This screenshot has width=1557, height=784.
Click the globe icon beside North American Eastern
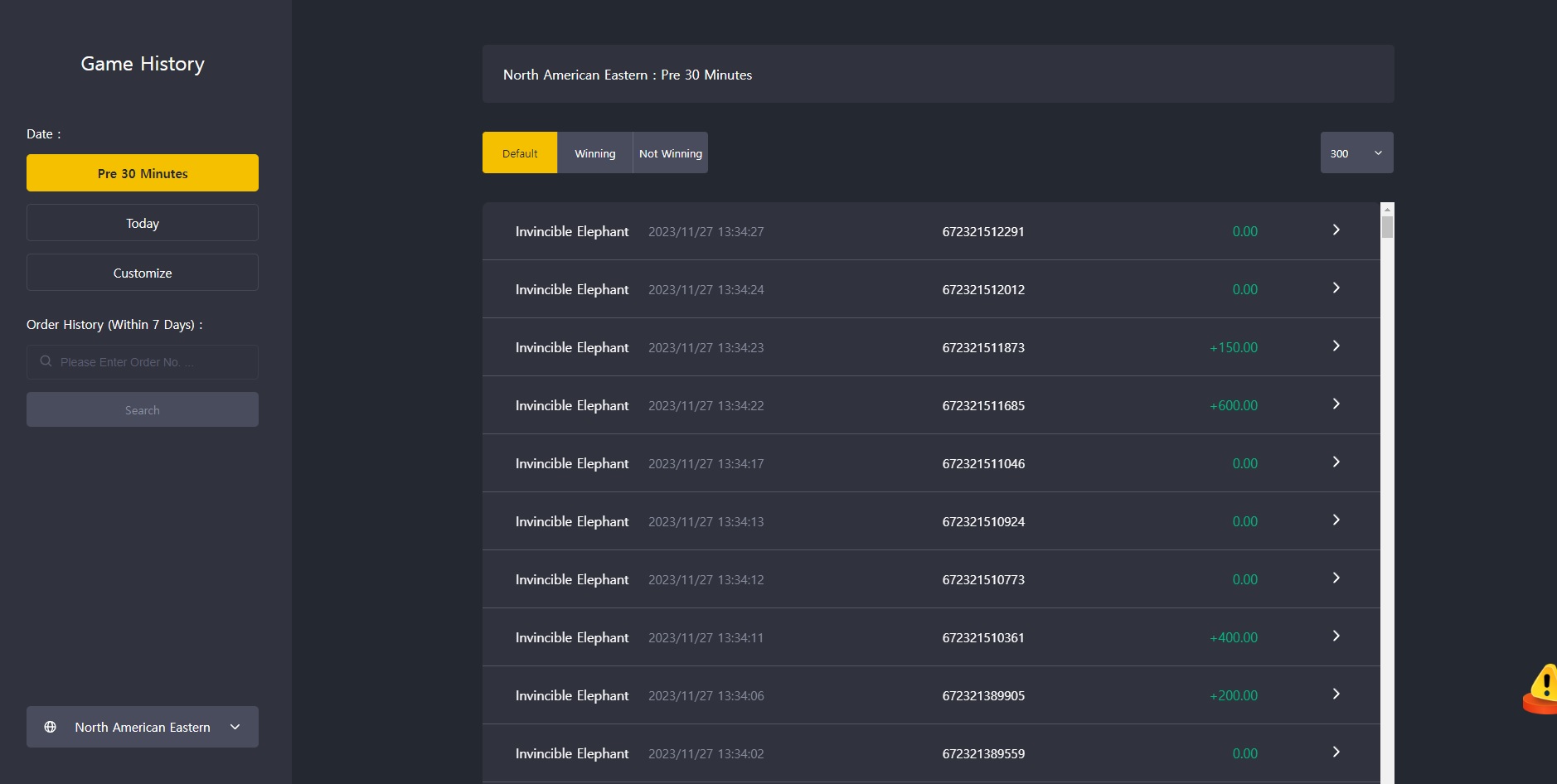point(50,727)
